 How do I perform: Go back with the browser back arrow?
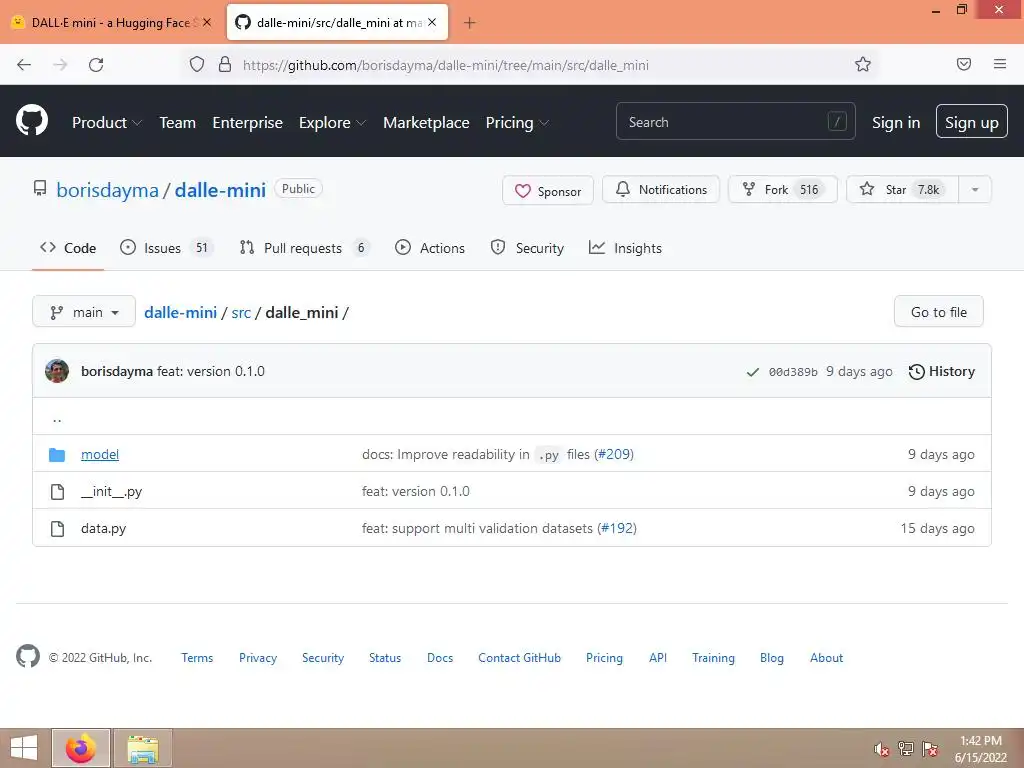24,65
